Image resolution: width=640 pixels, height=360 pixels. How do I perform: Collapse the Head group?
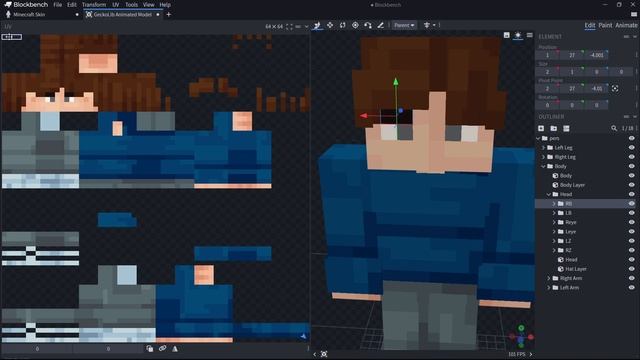549,194
